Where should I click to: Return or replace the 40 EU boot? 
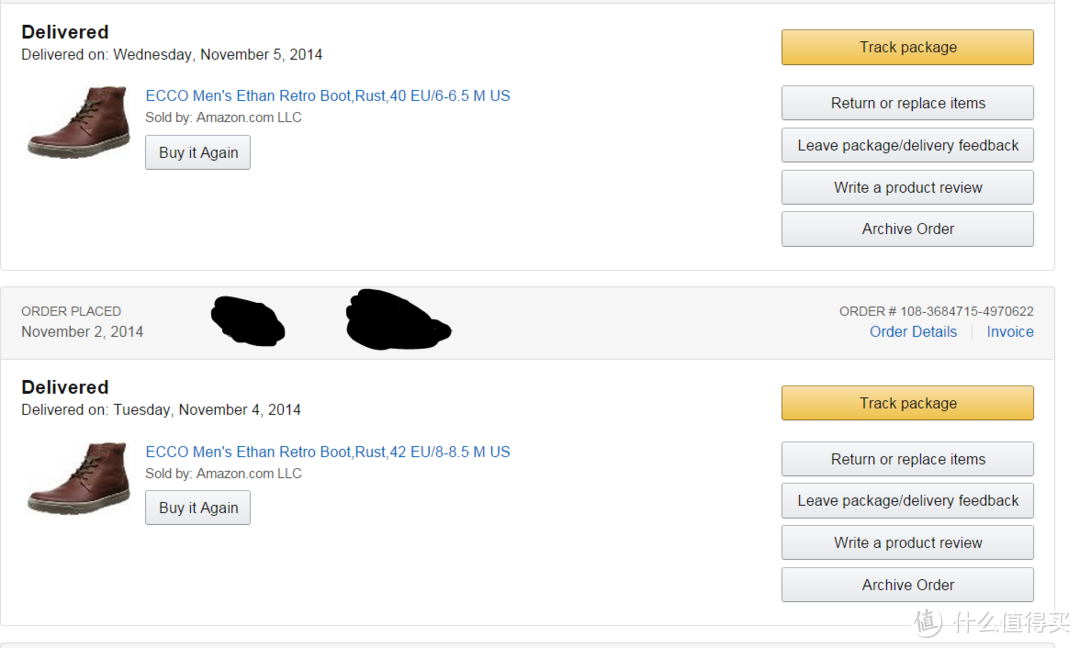907,103
